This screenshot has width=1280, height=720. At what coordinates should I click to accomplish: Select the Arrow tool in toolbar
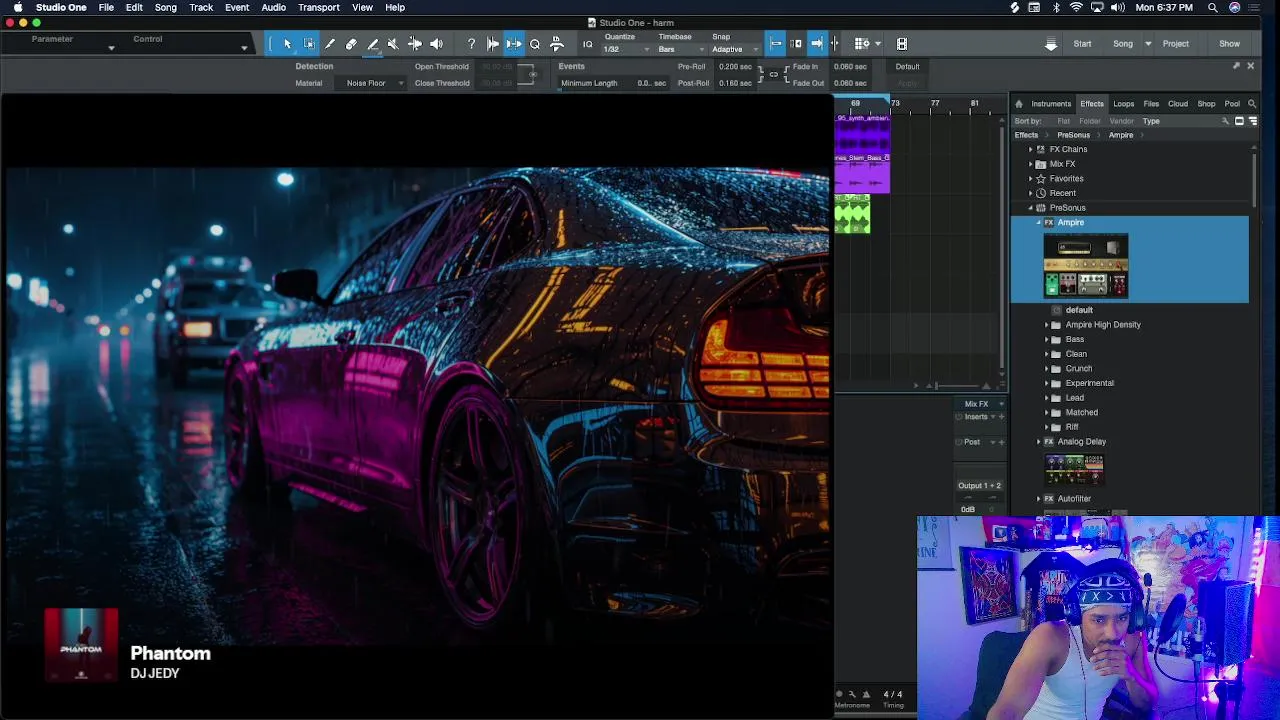287,44
